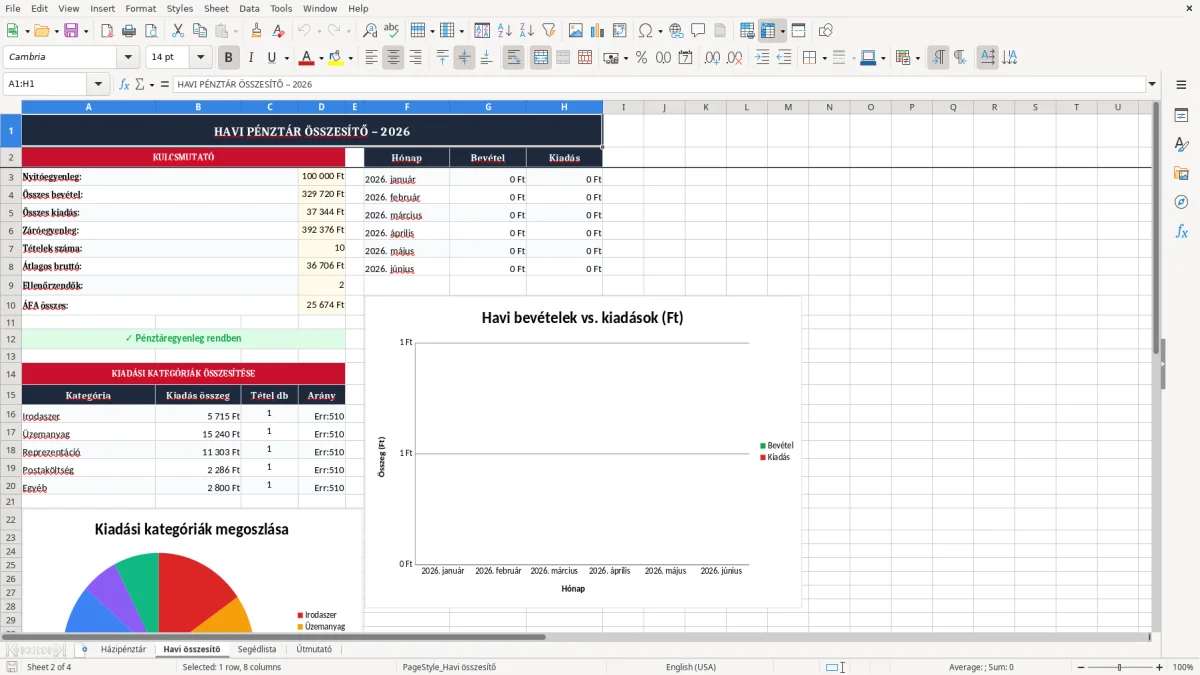The height and width of the screenshot is (675, 1200).
Task: Toggle Center Horizontally alignment
Action: (393, 58)
